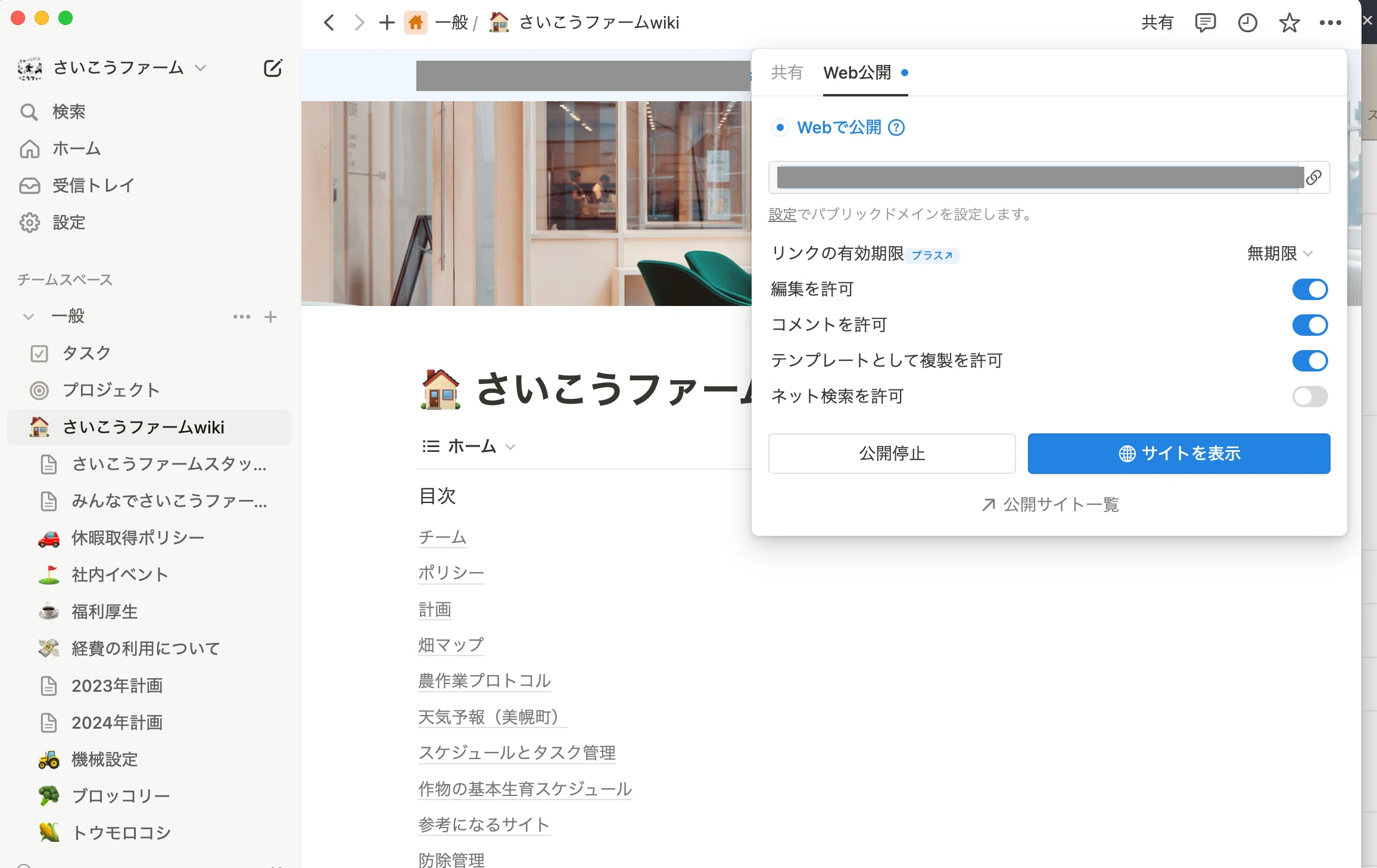The width and height of the screenshot is (1377, 868).
Task: Open the 公開サイト一覧 link
Action: pyautogui.click(x=1050, y=505)
